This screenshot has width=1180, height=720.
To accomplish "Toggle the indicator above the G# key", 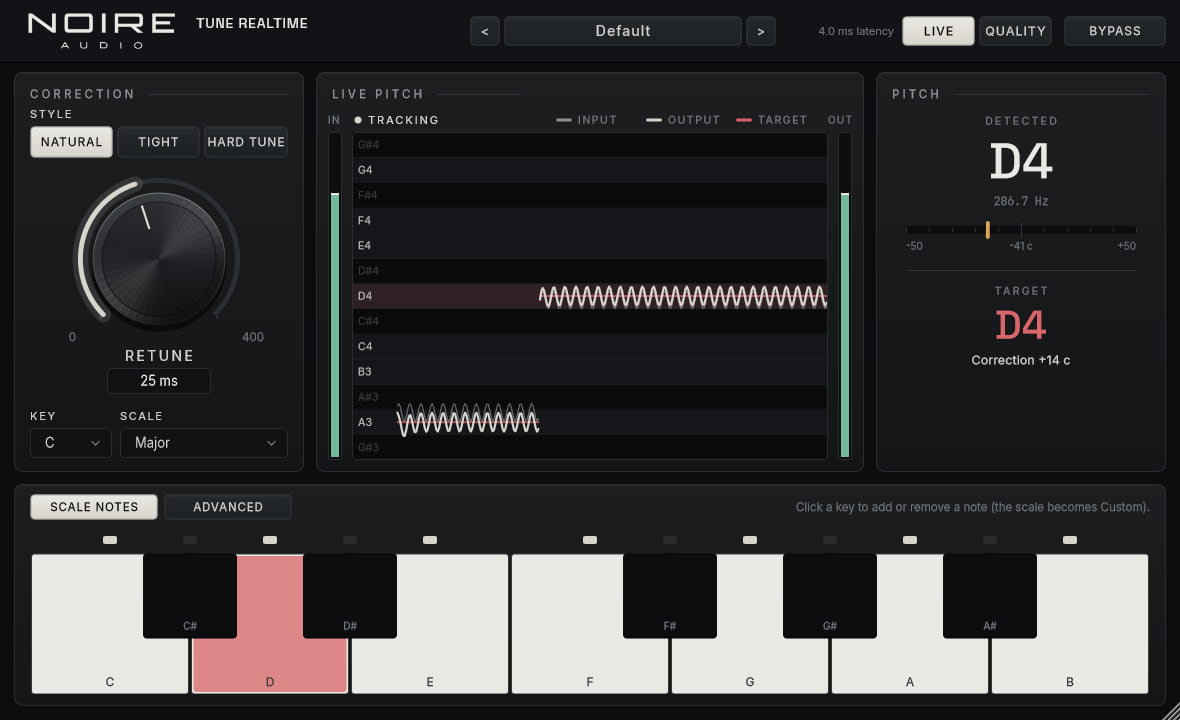I will pos(830,540).
